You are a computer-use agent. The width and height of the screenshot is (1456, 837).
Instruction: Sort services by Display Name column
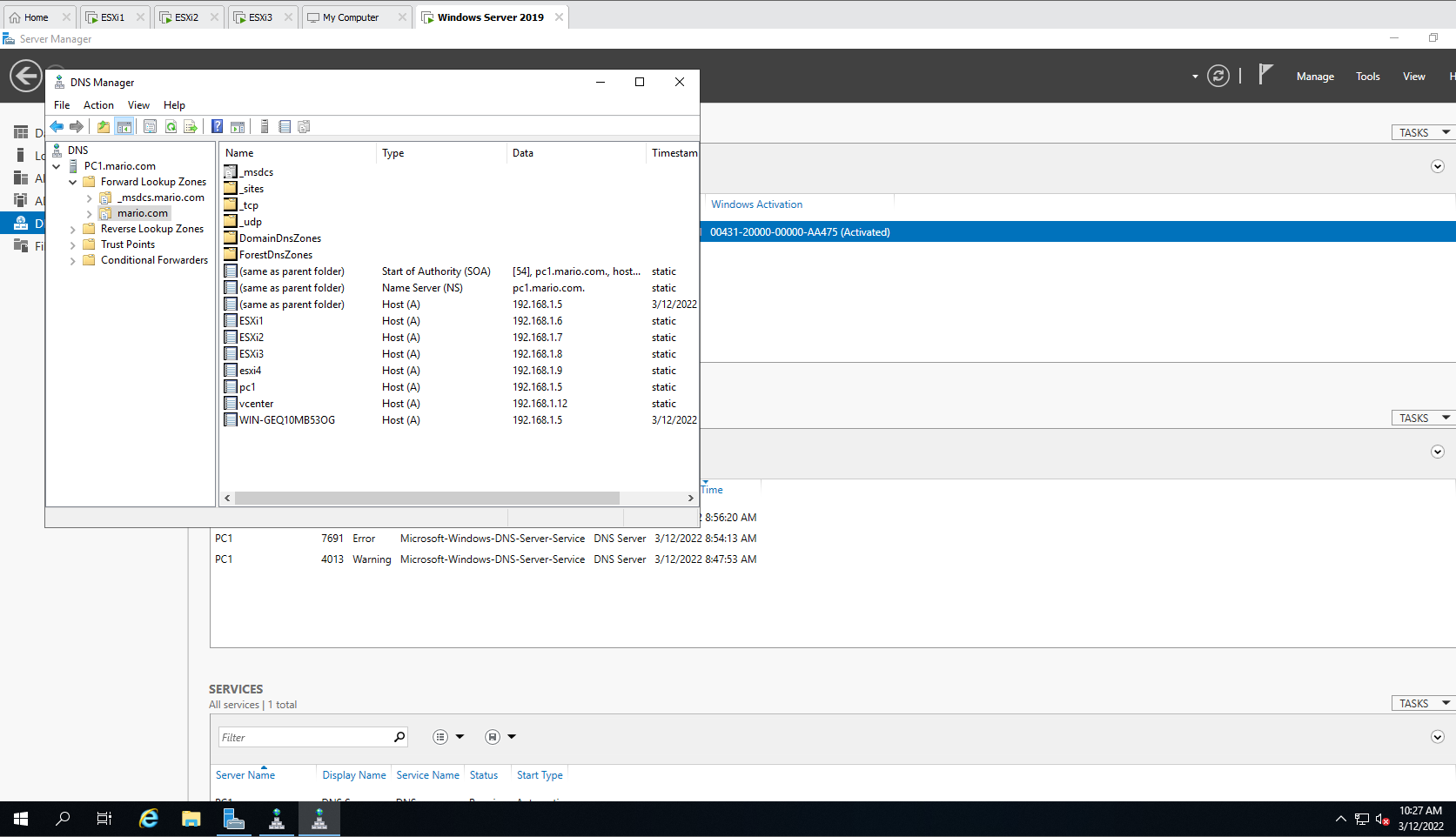coord(354,775)
